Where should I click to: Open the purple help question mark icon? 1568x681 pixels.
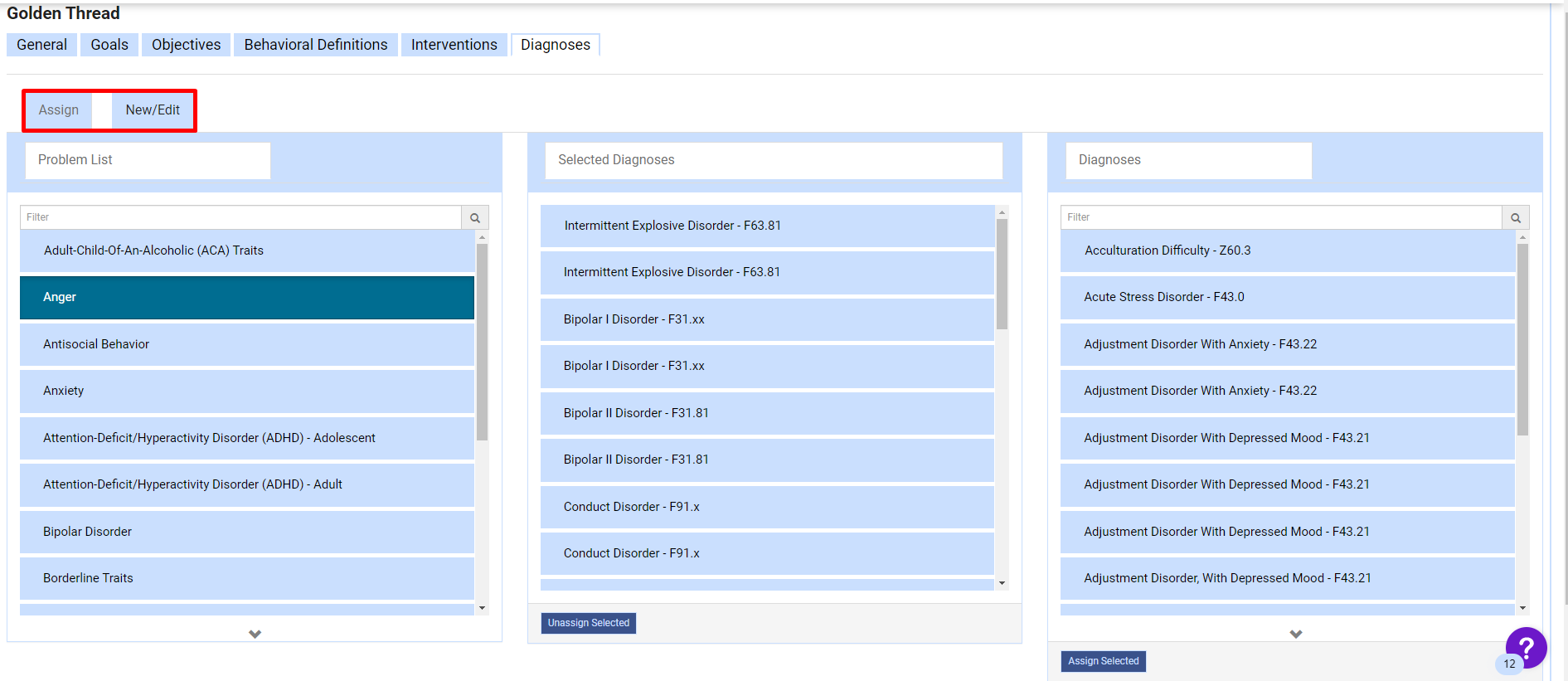click(x=1526, y=648)
